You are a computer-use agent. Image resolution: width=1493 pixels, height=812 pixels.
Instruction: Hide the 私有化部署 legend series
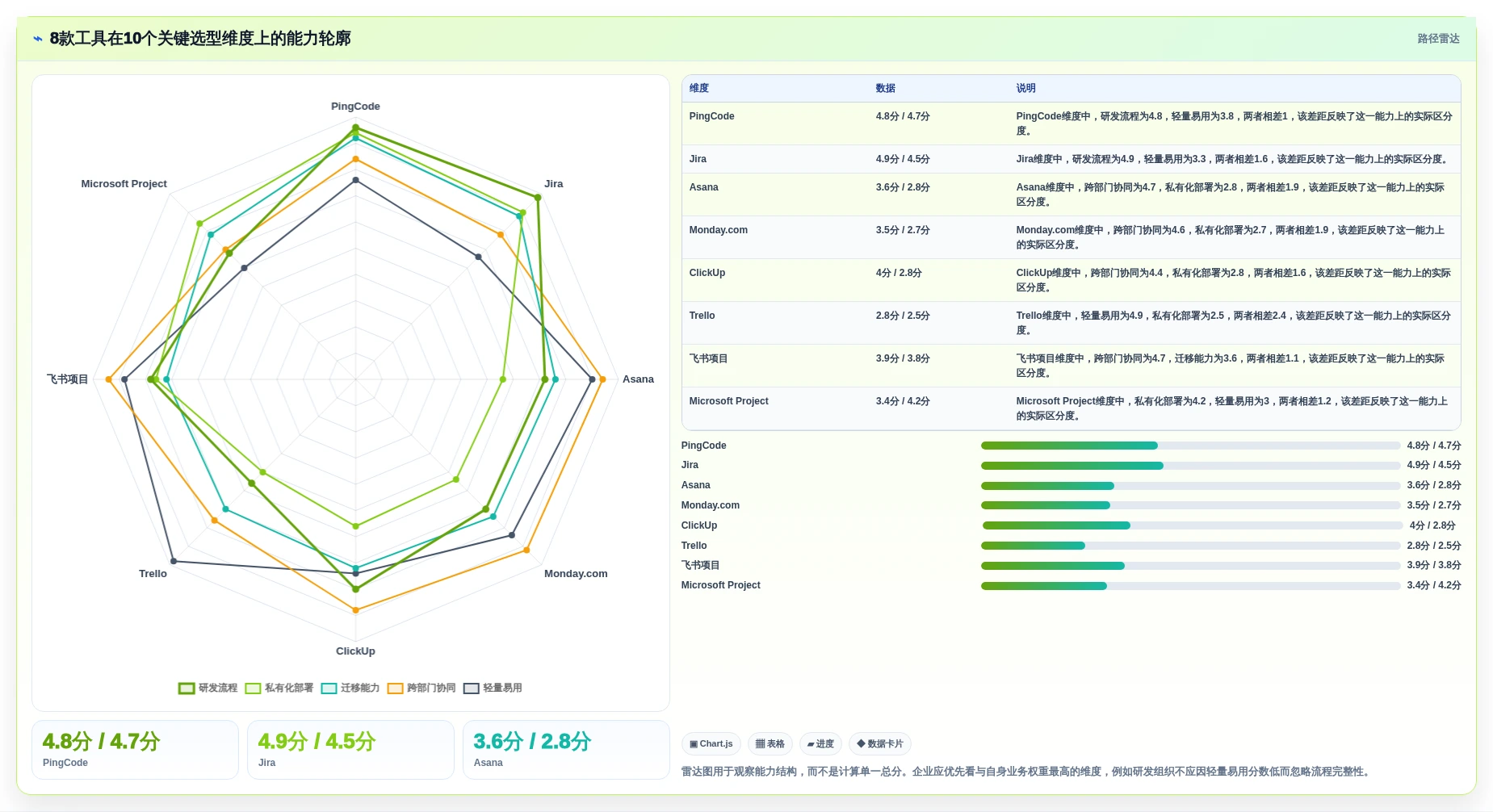pos(279,688)
